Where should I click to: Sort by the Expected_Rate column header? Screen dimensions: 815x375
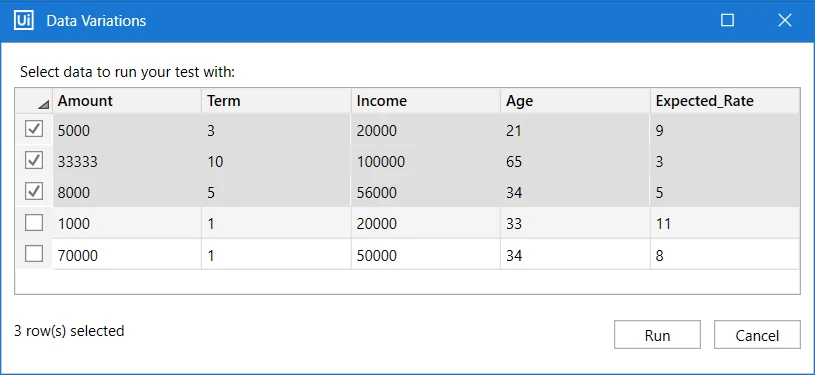click(x=725, y=101)
